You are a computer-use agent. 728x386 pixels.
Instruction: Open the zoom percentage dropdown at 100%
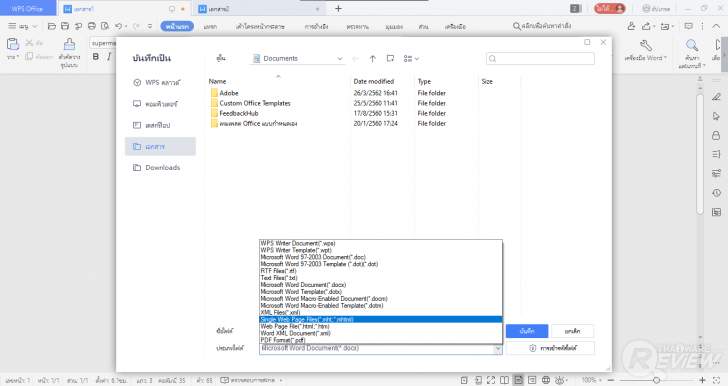[592, 380]
